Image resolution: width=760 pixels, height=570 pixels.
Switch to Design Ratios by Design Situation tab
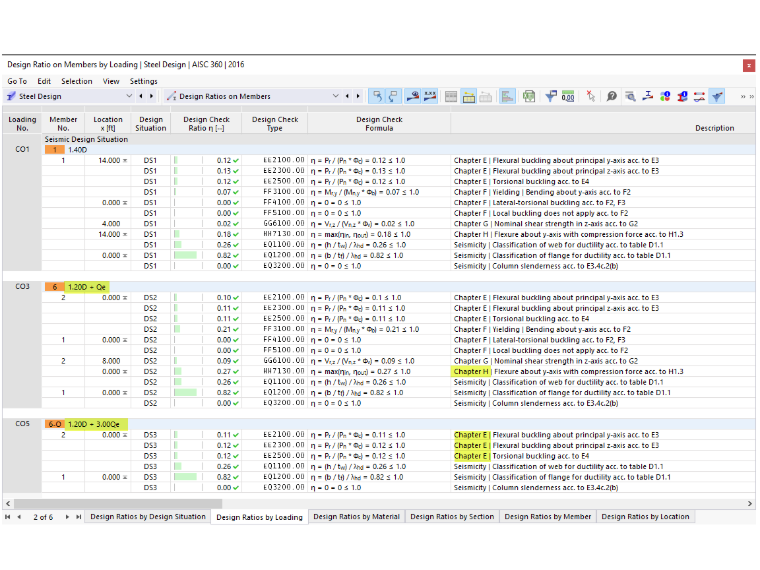click(148, 517)
